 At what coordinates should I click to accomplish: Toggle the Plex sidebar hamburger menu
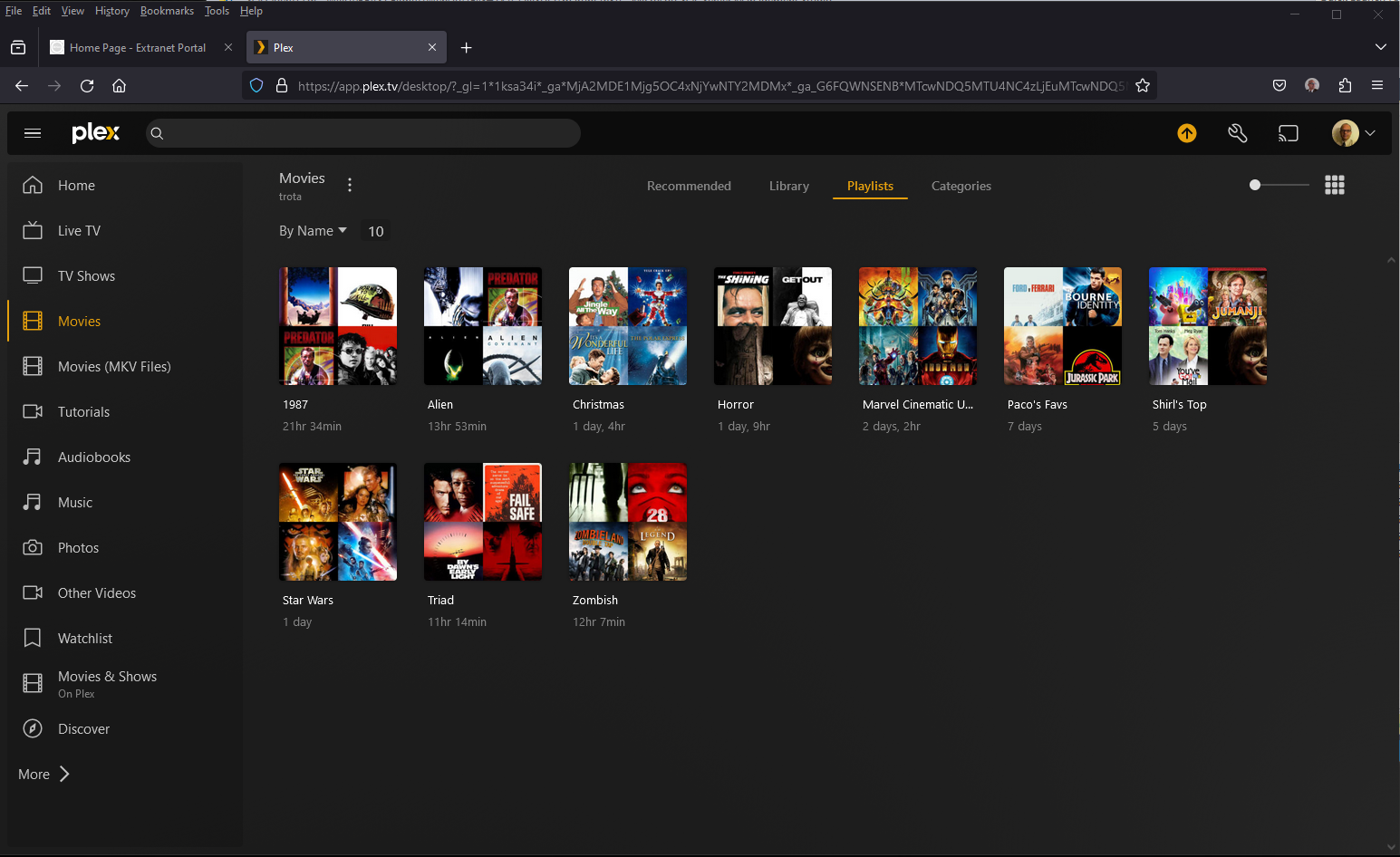pyautogui.click(x=33, y=133)
